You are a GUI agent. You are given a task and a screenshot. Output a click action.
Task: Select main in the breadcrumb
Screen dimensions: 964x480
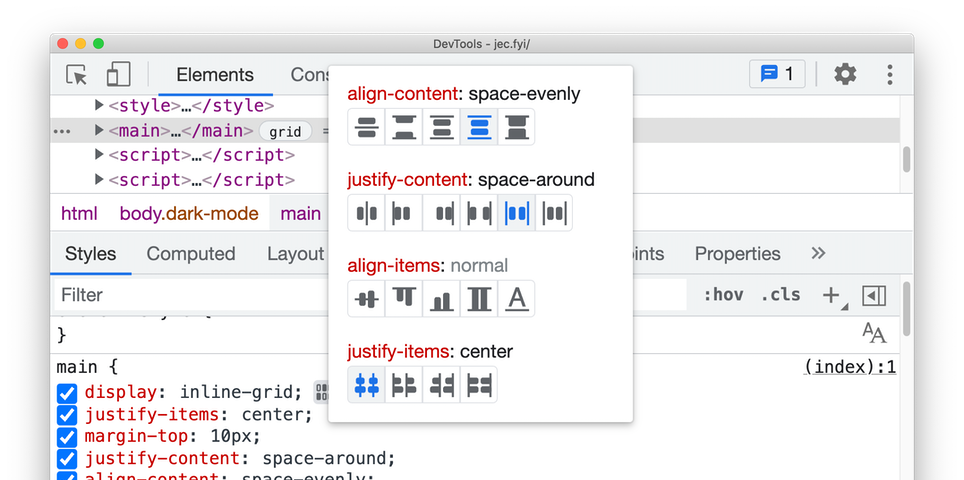click(301, 214)
